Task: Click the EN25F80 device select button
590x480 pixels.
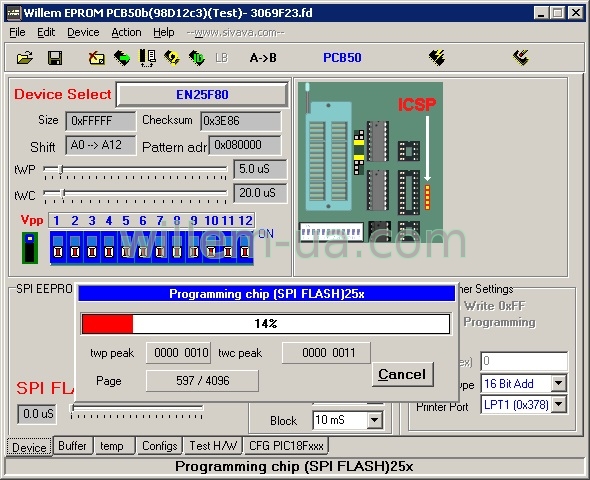Action: coord(202,94)
